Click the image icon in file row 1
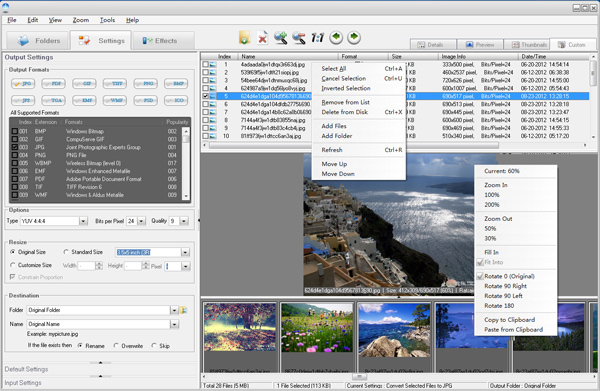 point(213,65)
